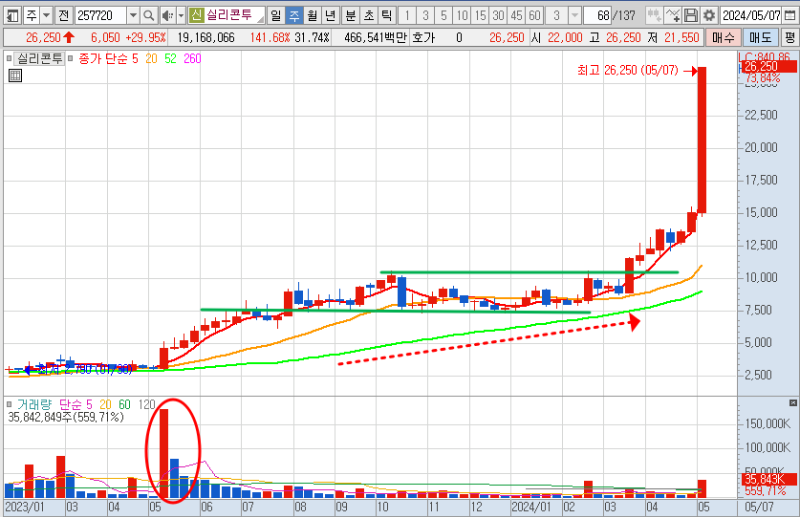Viewport: 800px width, 517px height.
Task: Choose the 3 interval button next to 1
Action: coord(426,16)
